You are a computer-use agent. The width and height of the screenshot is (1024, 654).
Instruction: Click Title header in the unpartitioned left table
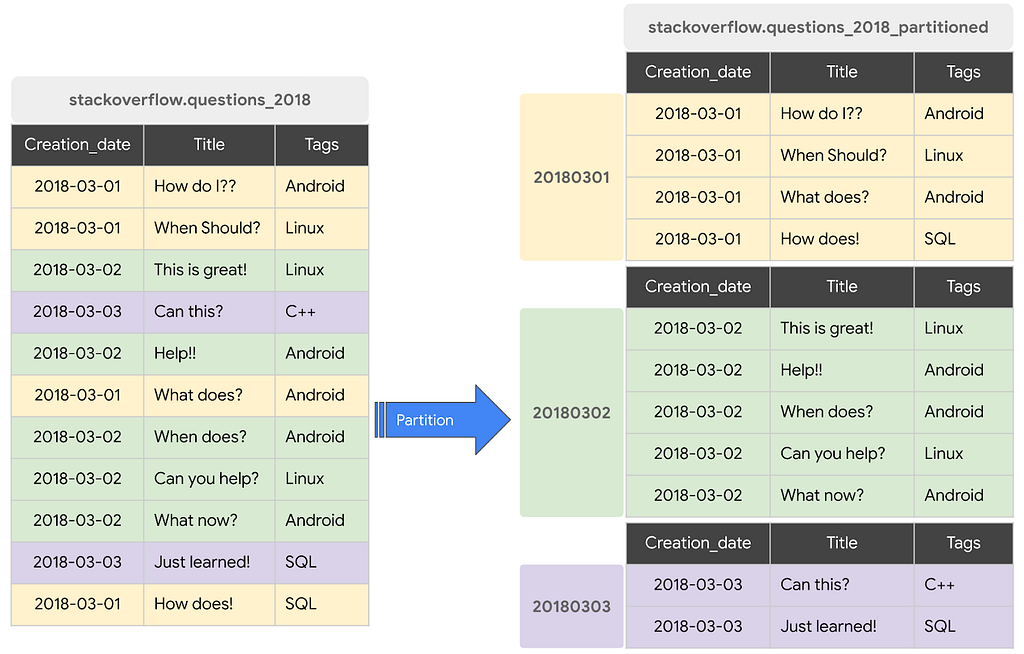pyautogui.click(x=209, y=144)
